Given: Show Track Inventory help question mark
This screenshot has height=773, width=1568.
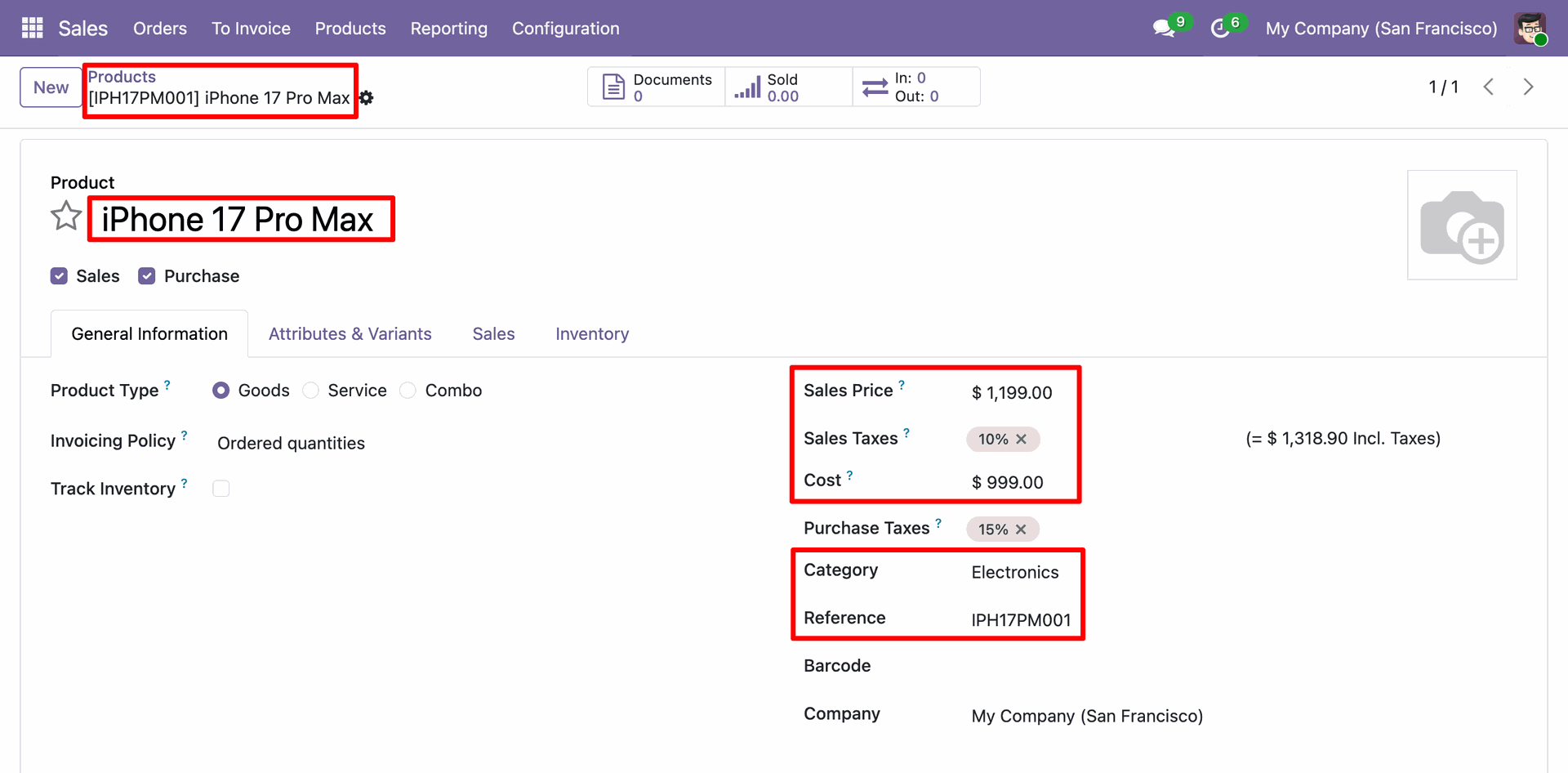Looking at the screenshot, I should pyautogui.click(x=184, y=483).
